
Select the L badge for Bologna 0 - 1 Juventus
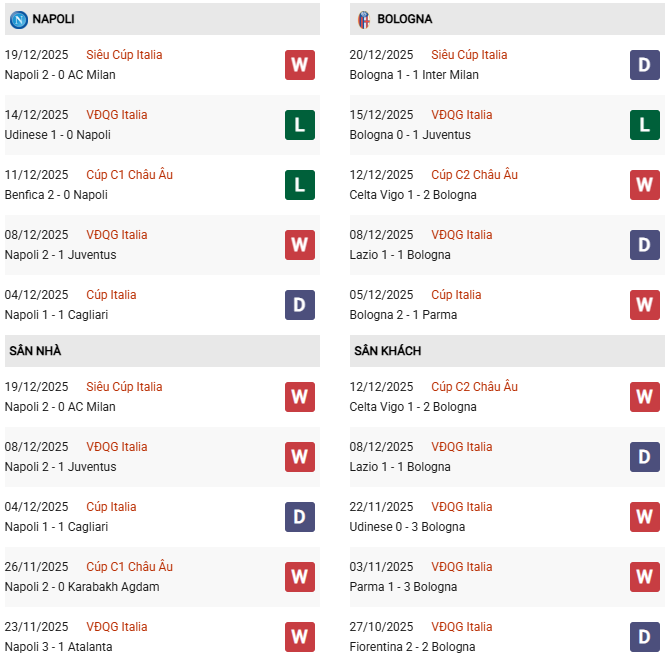tap(644, 125)
